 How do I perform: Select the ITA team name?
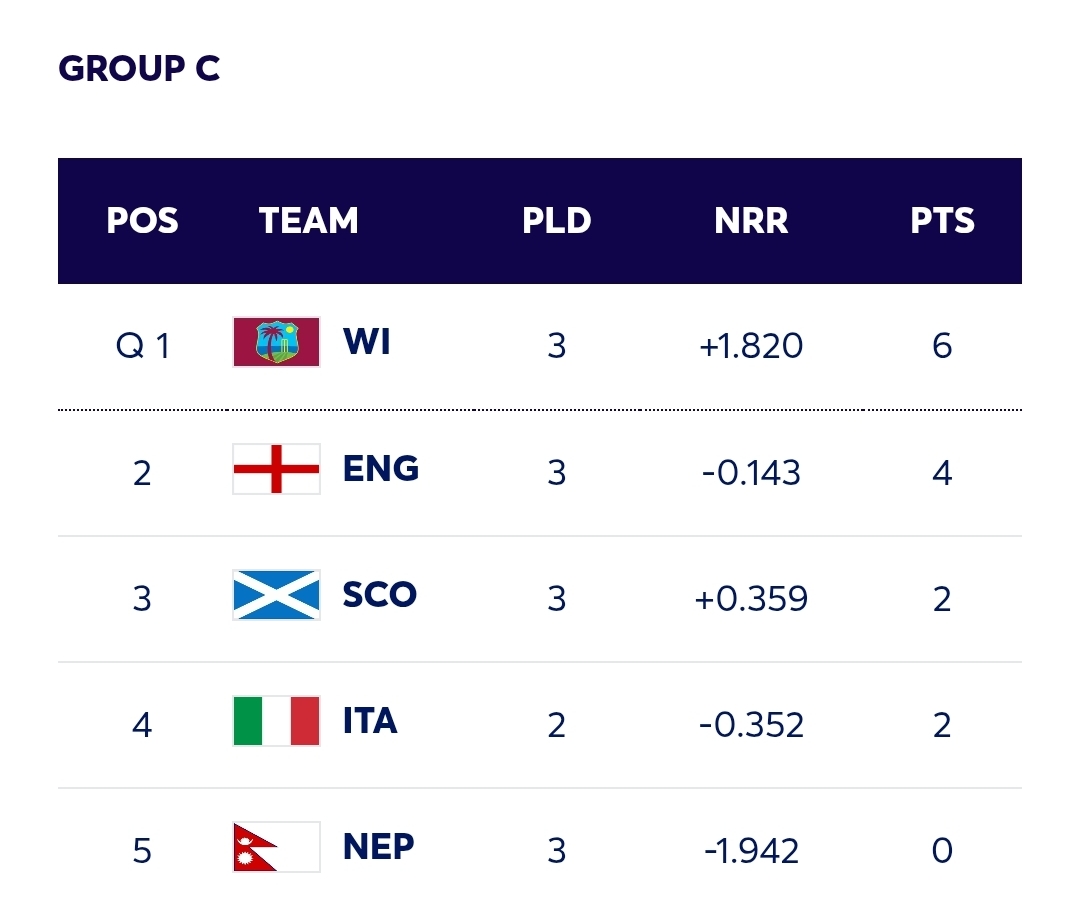point(370,721)
